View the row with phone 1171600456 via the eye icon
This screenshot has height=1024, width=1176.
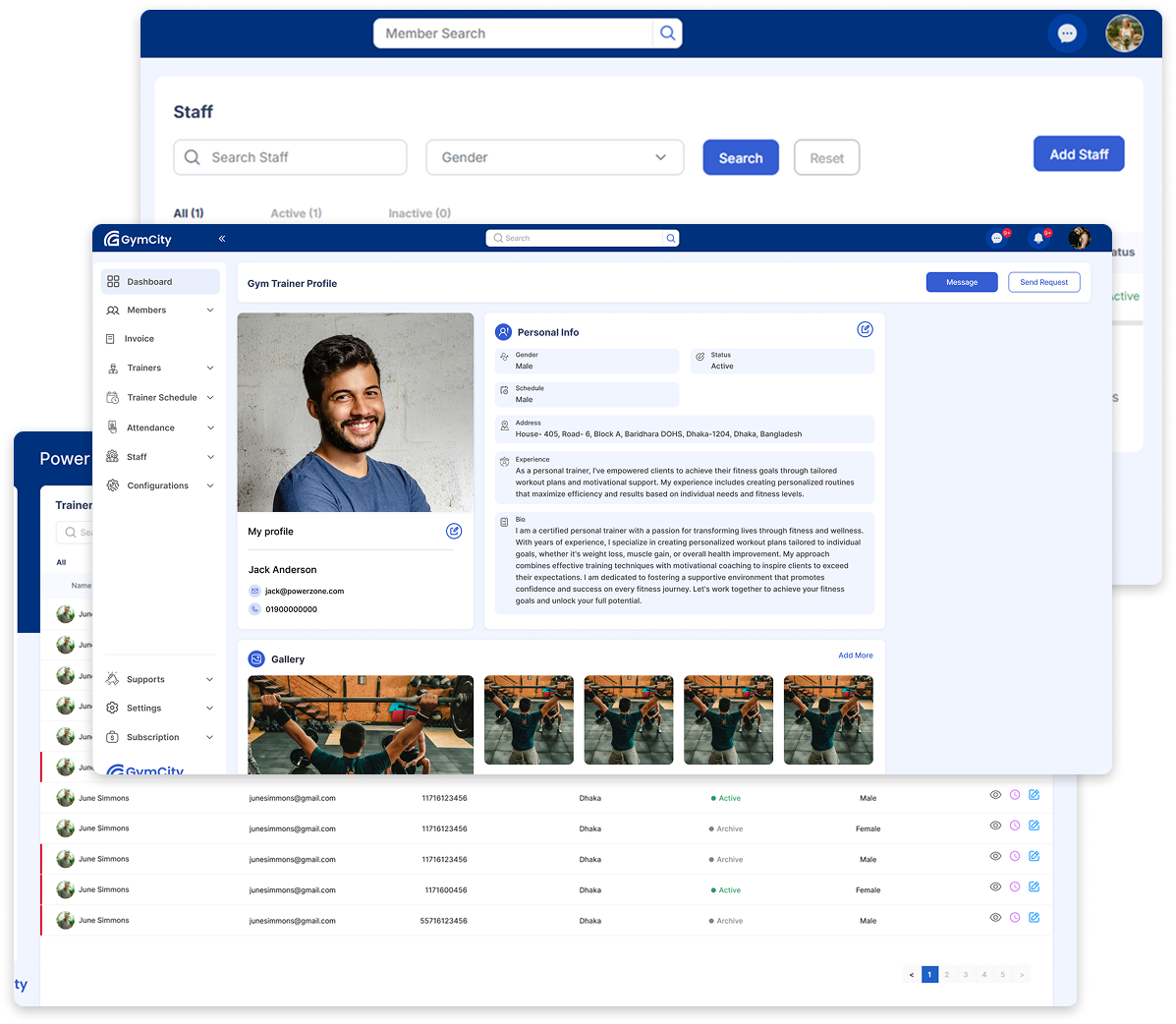coord(995,887)
